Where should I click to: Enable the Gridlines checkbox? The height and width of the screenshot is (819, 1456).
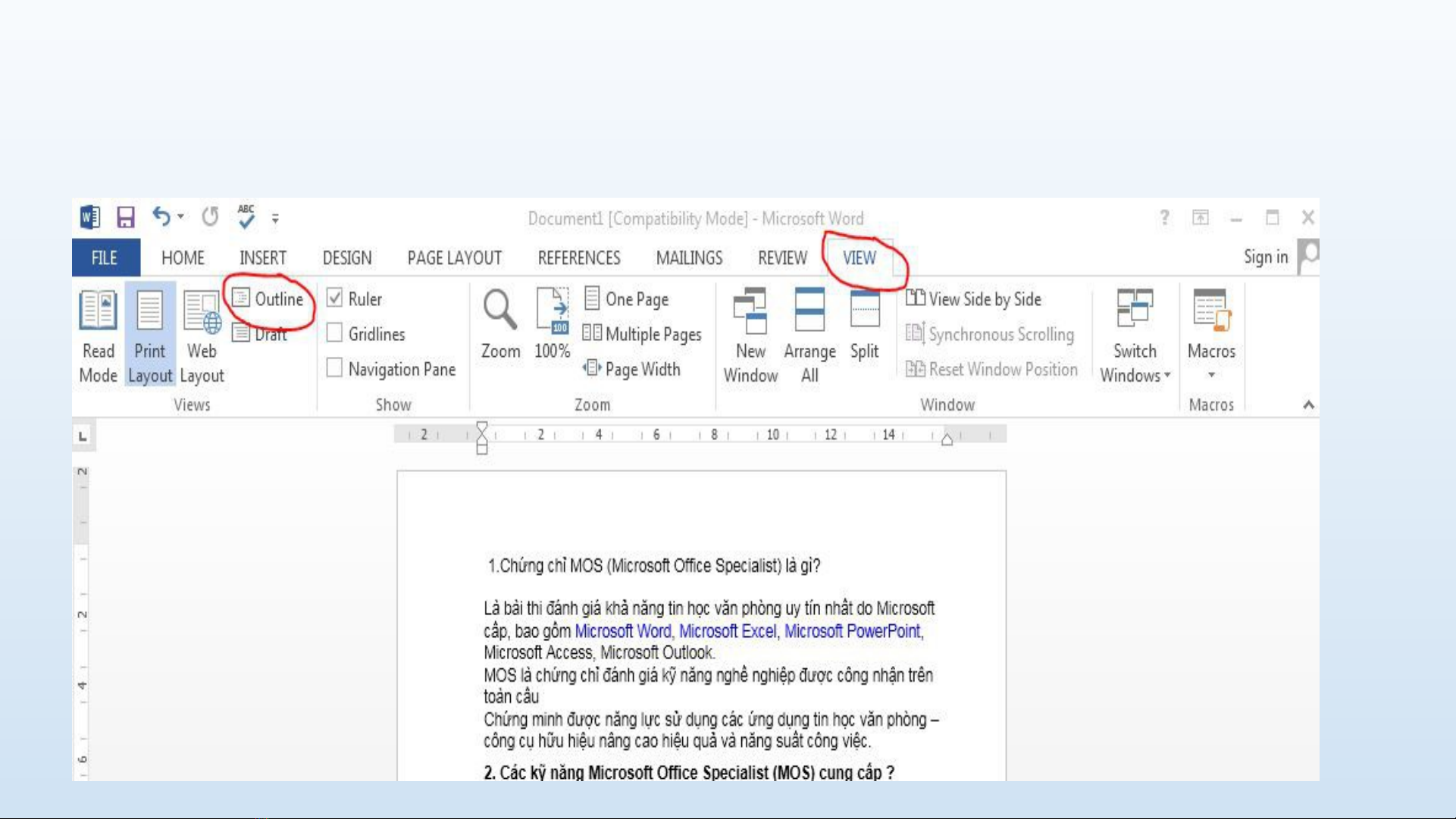334,333
